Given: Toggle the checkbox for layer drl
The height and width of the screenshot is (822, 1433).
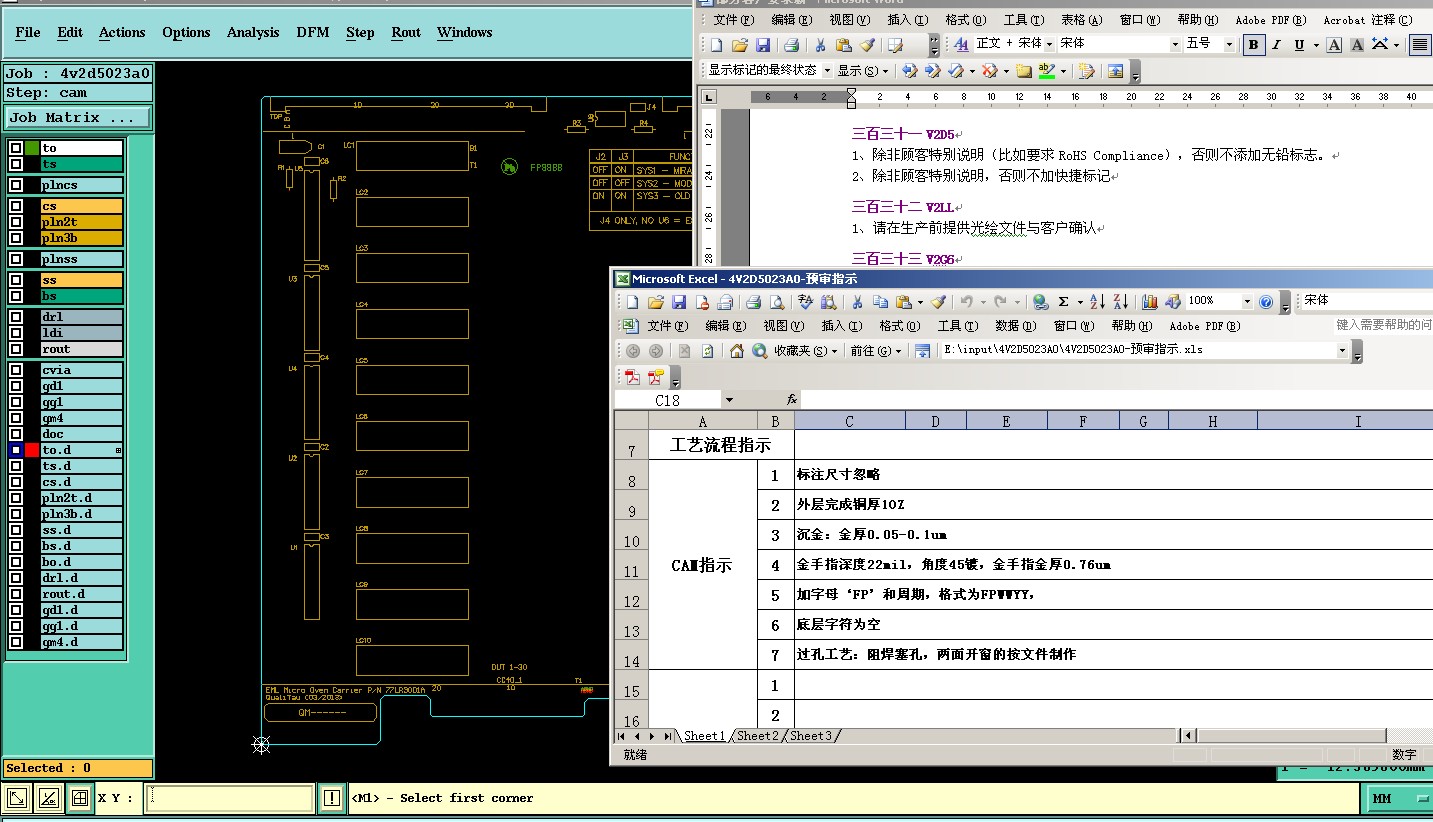Looking at the screenshot, I should click(x=16, y=317).
